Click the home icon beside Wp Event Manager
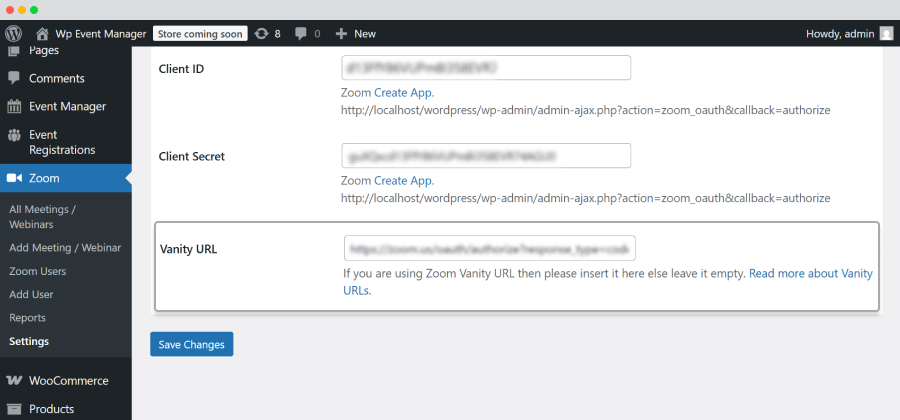 pyautogui.click(x=42, y=34)
